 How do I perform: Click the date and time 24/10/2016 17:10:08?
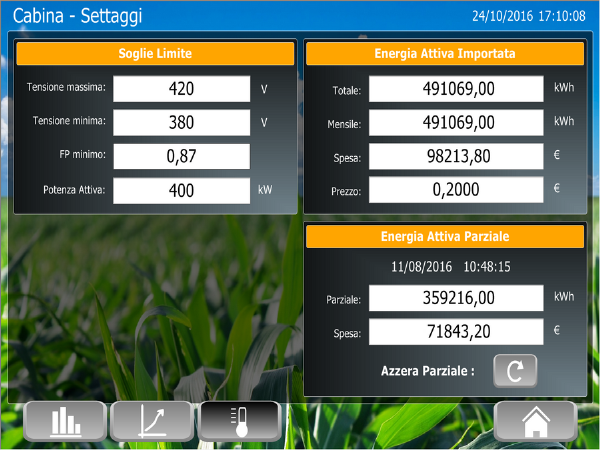click(528, 16)
